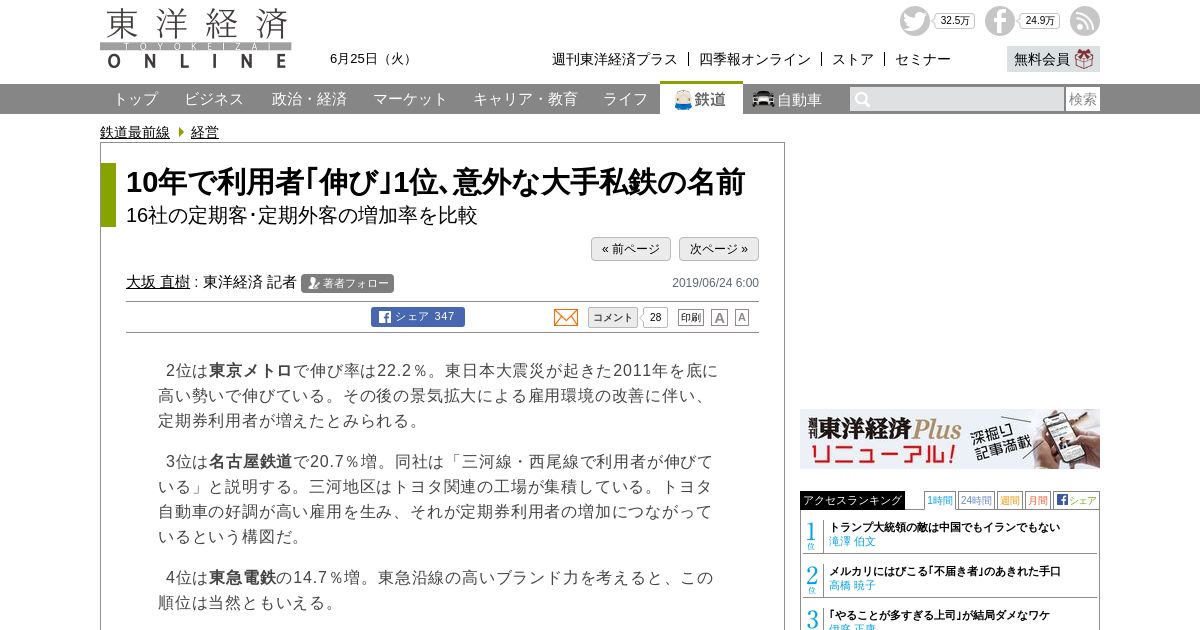This screenshot has width=1200, height=630.
Task: Click the bold text 東急電鉄
Action: click(243, 577)
